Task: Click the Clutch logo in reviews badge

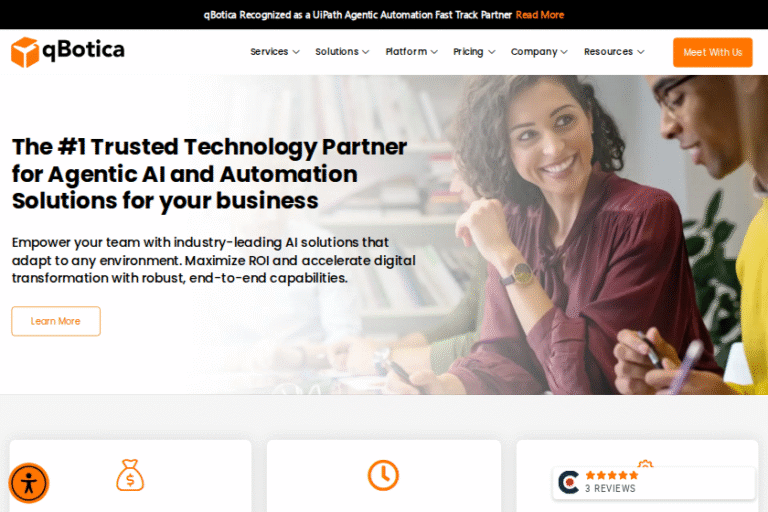Action: [569, 482]
